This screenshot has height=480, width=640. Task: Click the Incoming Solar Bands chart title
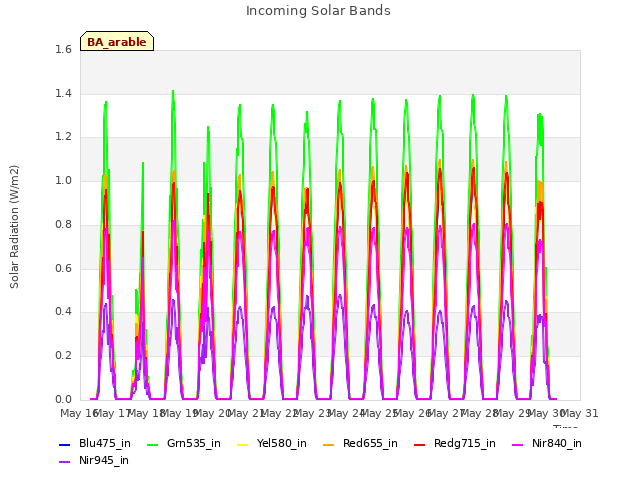(x=318, y=11)
